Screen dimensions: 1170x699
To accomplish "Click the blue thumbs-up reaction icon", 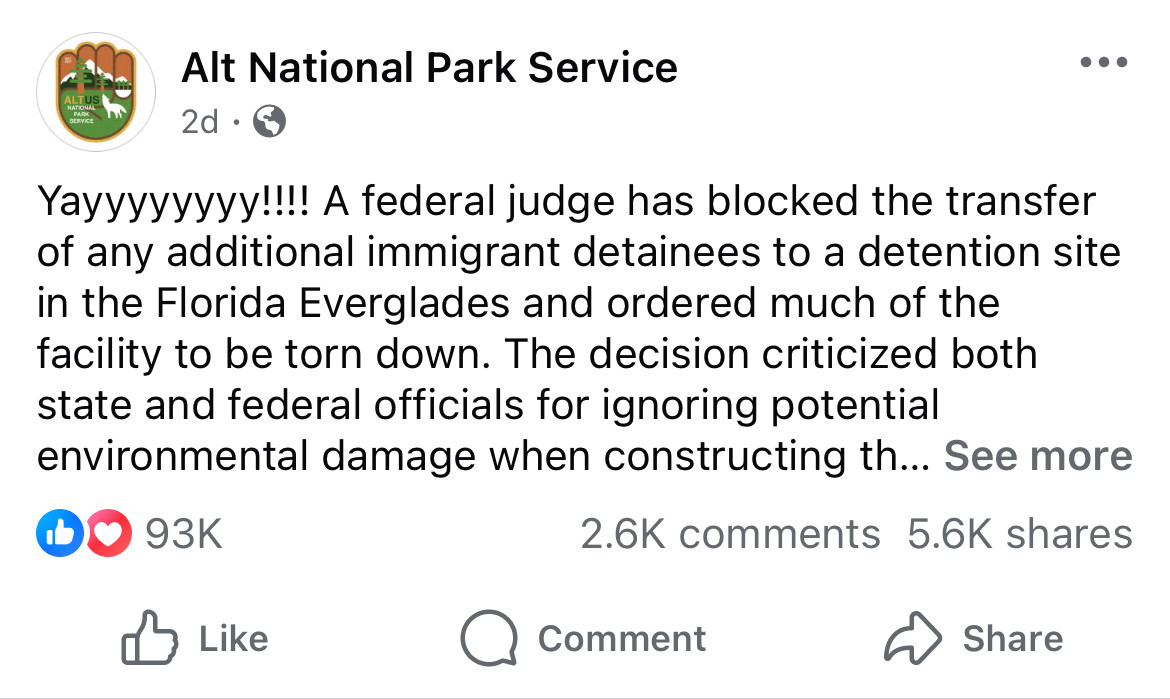I will tap(60, 533).
